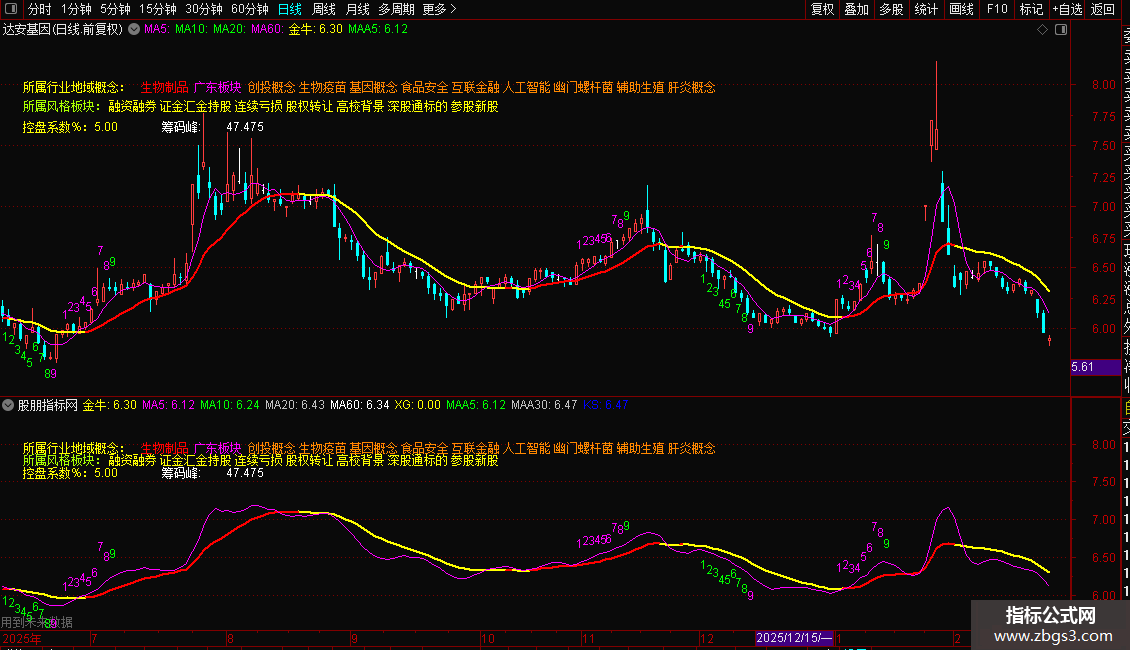
Task: Click the 返回 back button
Action: point(1103,9)
